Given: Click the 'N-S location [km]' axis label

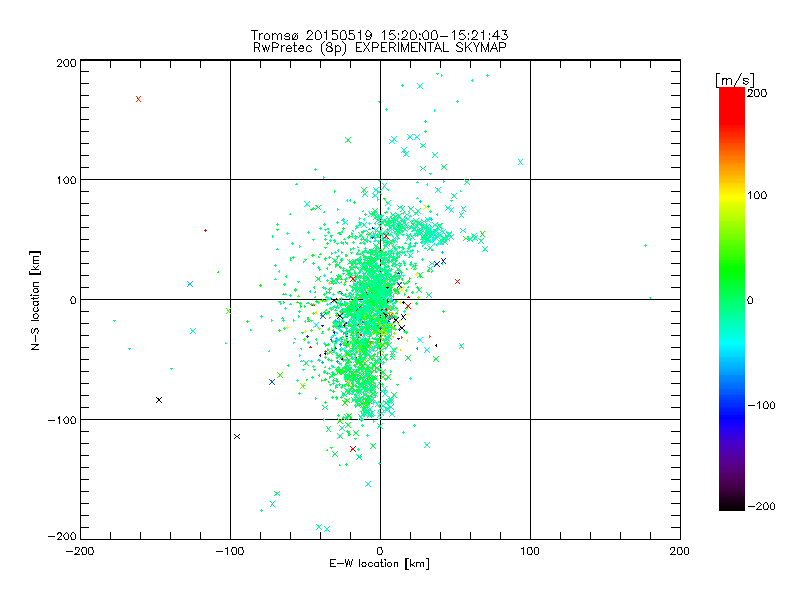Looking at the screenshot, I should pos(35,300).
